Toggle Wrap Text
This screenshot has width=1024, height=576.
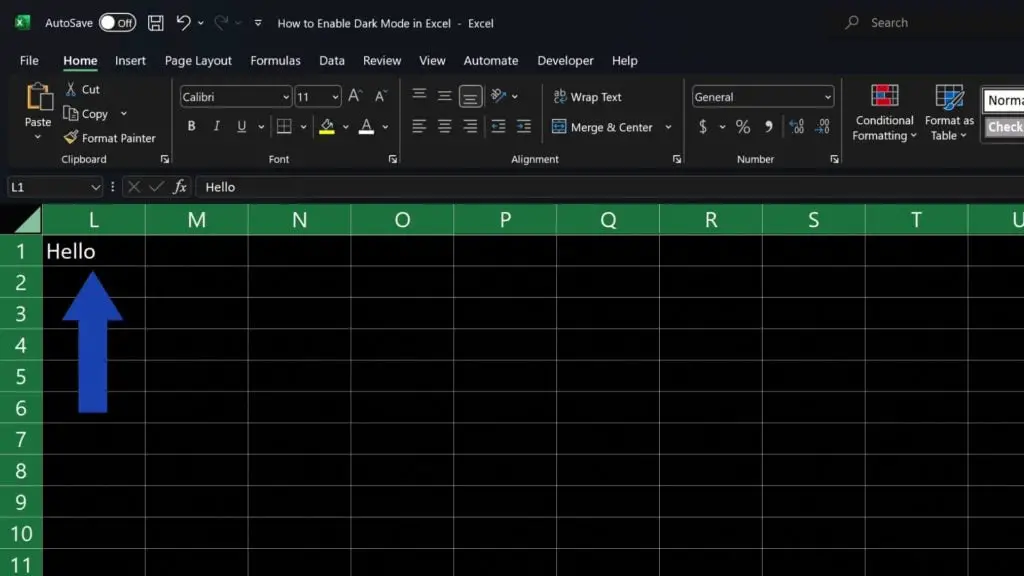tap(587, 97)
